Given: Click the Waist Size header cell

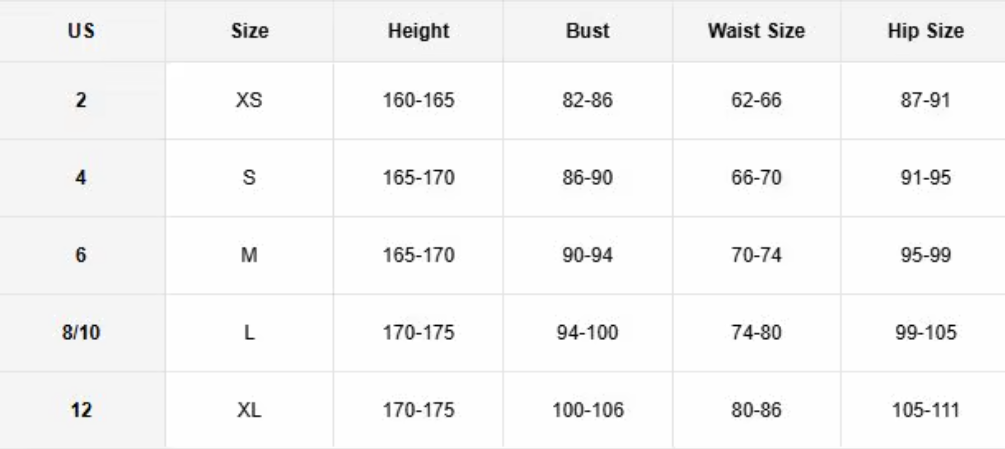Looking at the screenshot, I should pos(756,31).
